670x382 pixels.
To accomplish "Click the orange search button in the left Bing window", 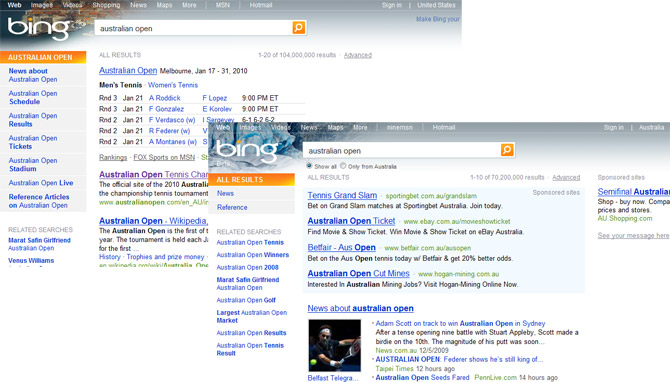I will tap(299, 28).
